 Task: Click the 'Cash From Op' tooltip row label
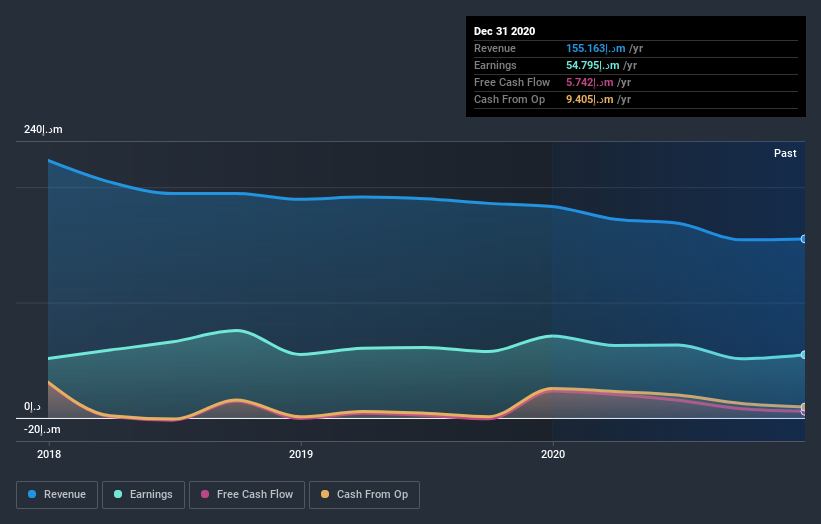[x=509, y=99]
